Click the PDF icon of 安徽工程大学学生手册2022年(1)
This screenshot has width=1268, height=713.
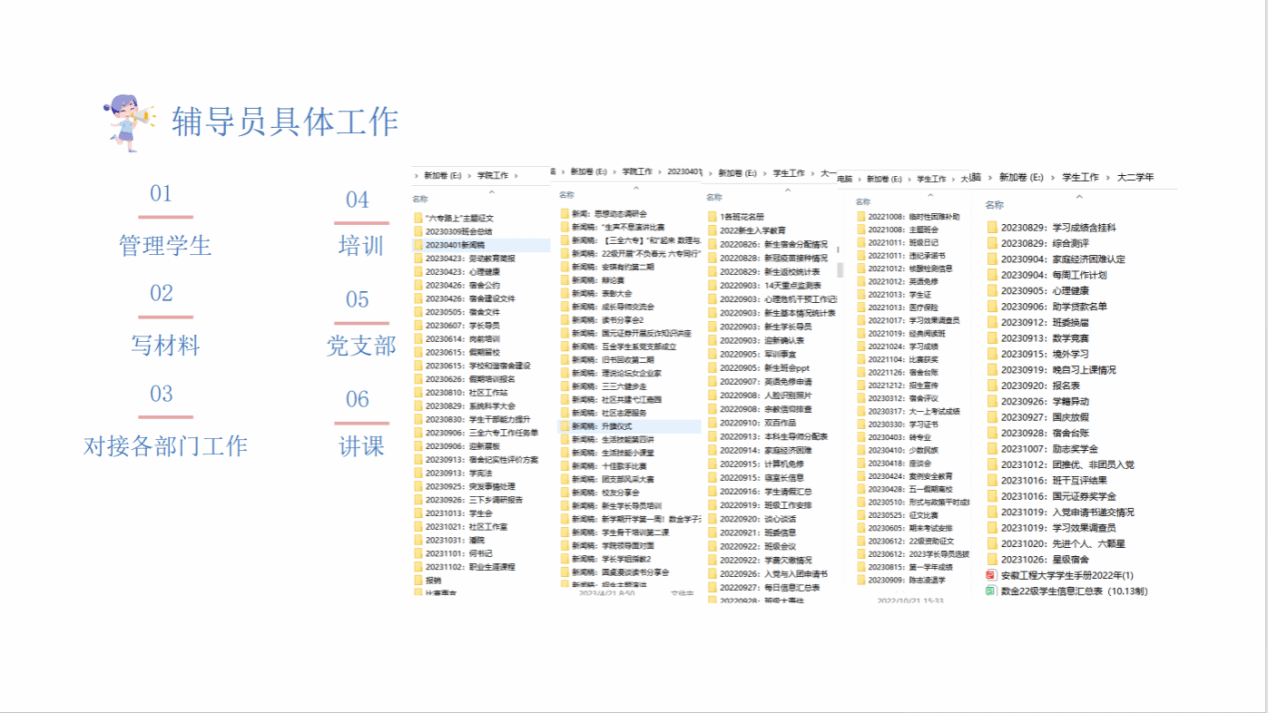992,575
